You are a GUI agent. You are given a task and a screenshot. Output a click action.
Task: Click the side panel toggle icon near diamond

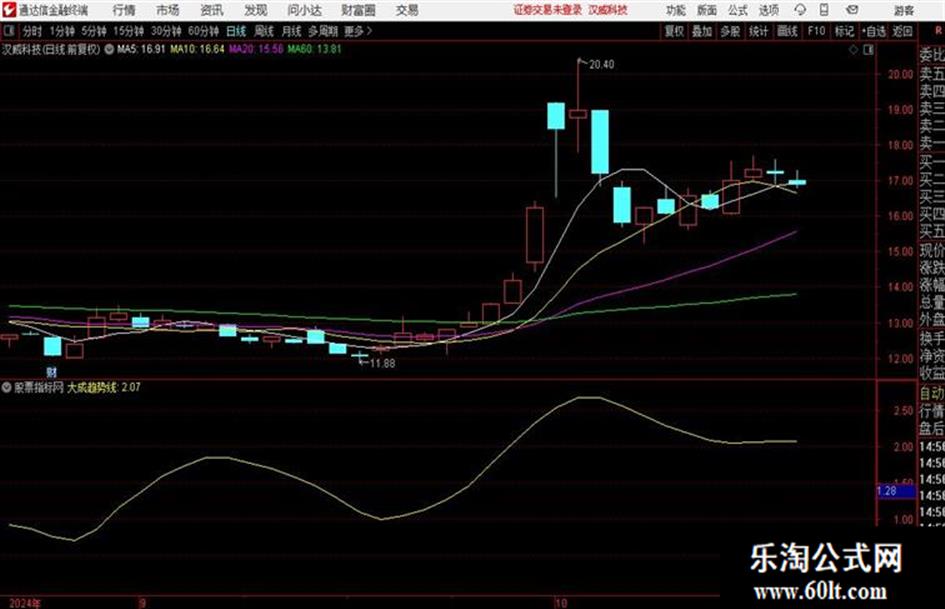[868, 50]
